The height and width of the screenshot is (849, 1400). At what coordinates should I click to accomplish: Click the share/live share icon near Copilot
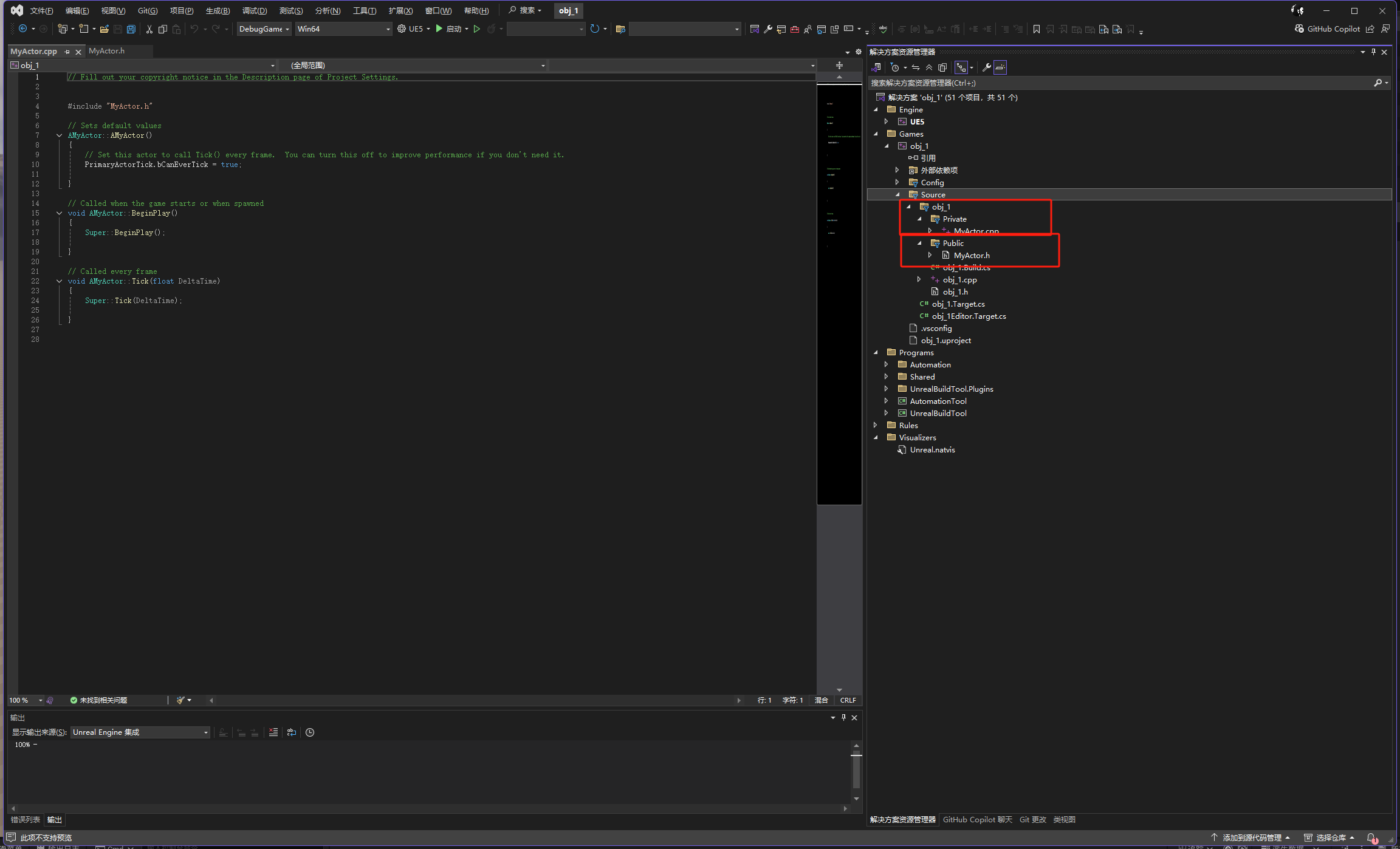pyautogui.click(x=1370, y=29)
